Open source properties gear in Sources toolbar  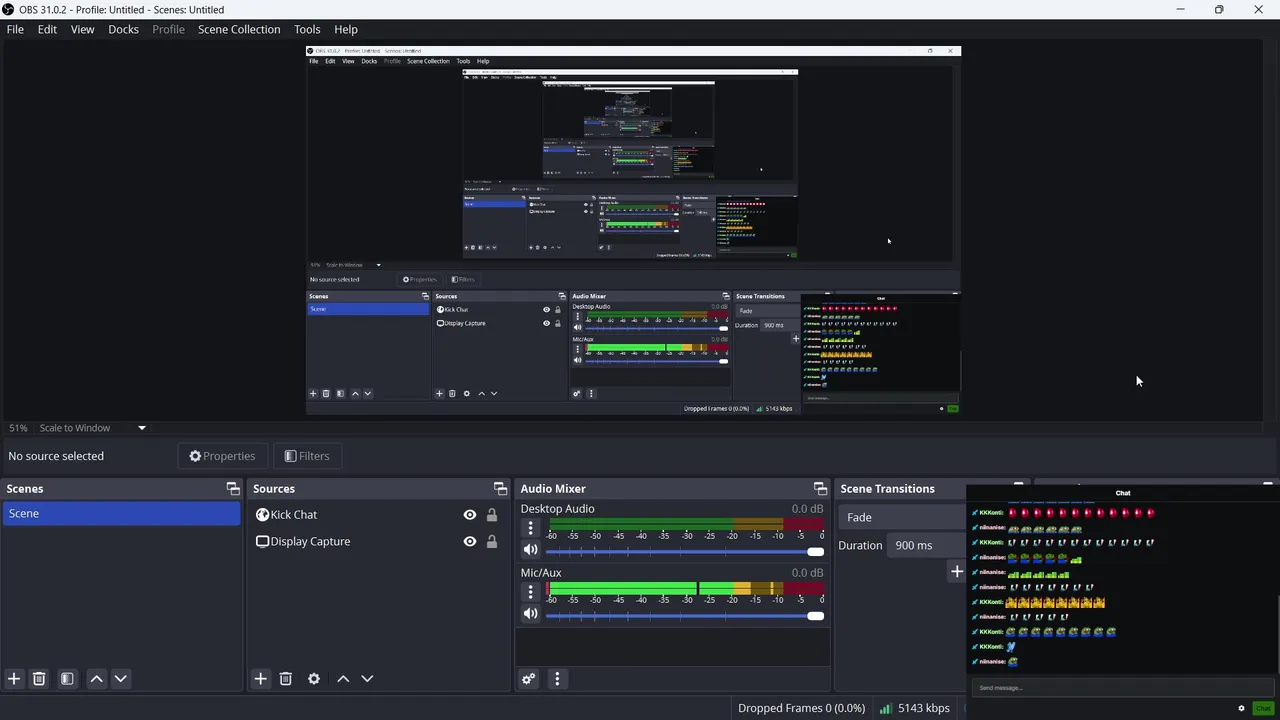click(x=314, y=678)
